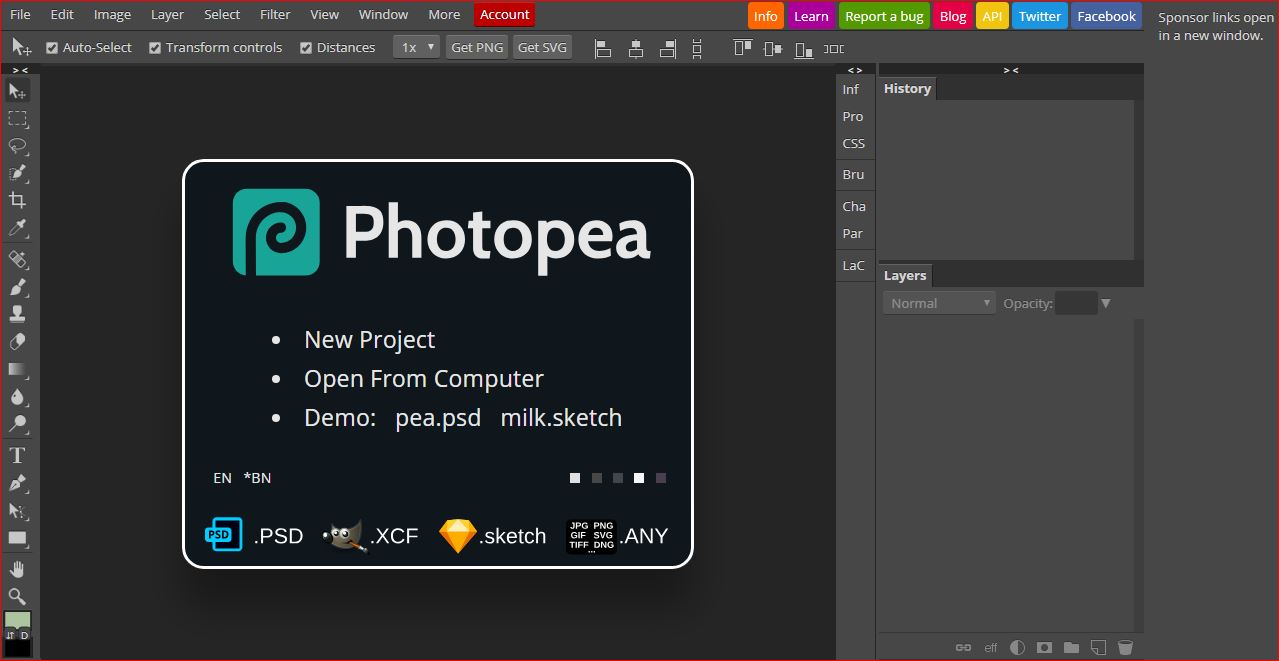Toggle the Distances checkbox off
Image resolution: width=1279 pixels, height=661 pixels.
pos(305,47)
